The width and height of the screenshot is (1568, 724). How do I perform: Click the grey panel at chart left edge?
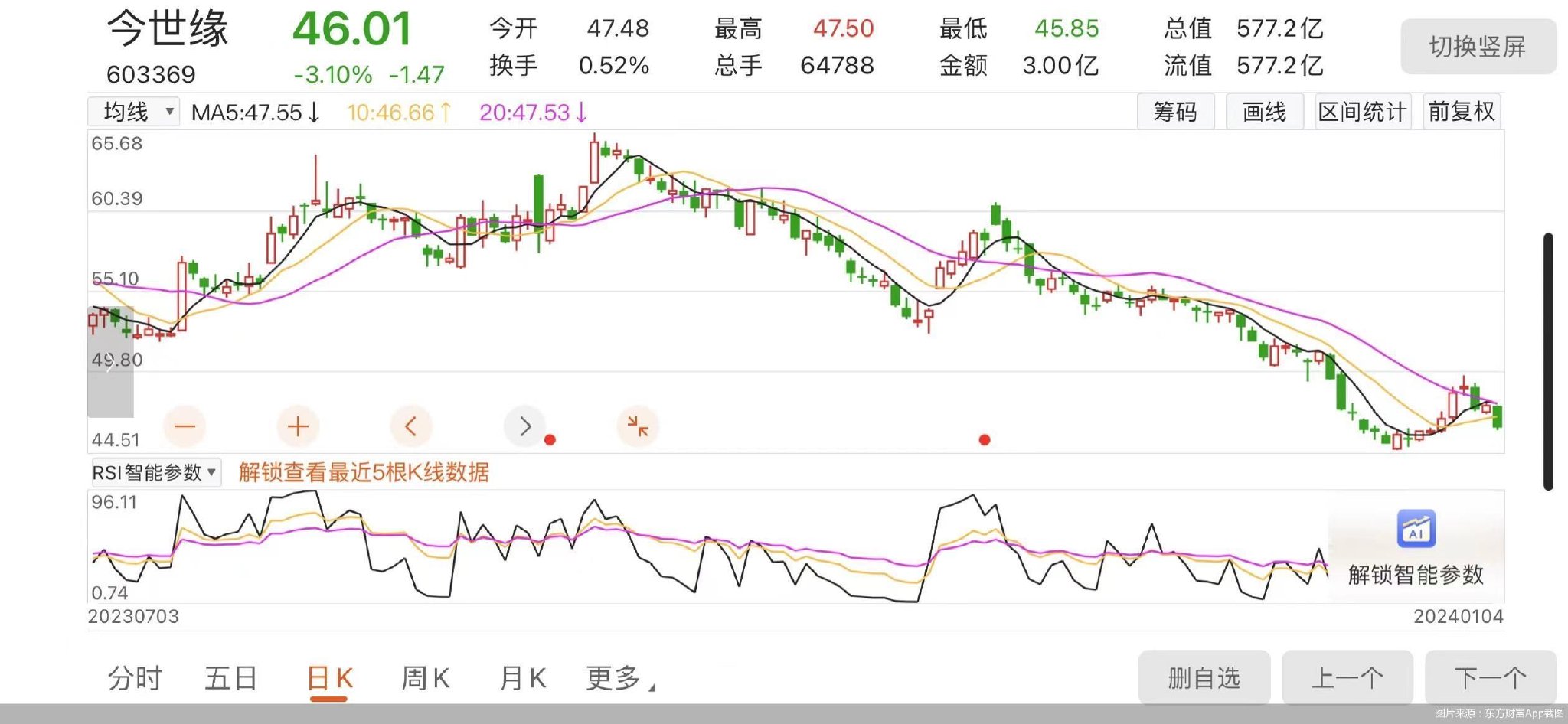[110, 362]
